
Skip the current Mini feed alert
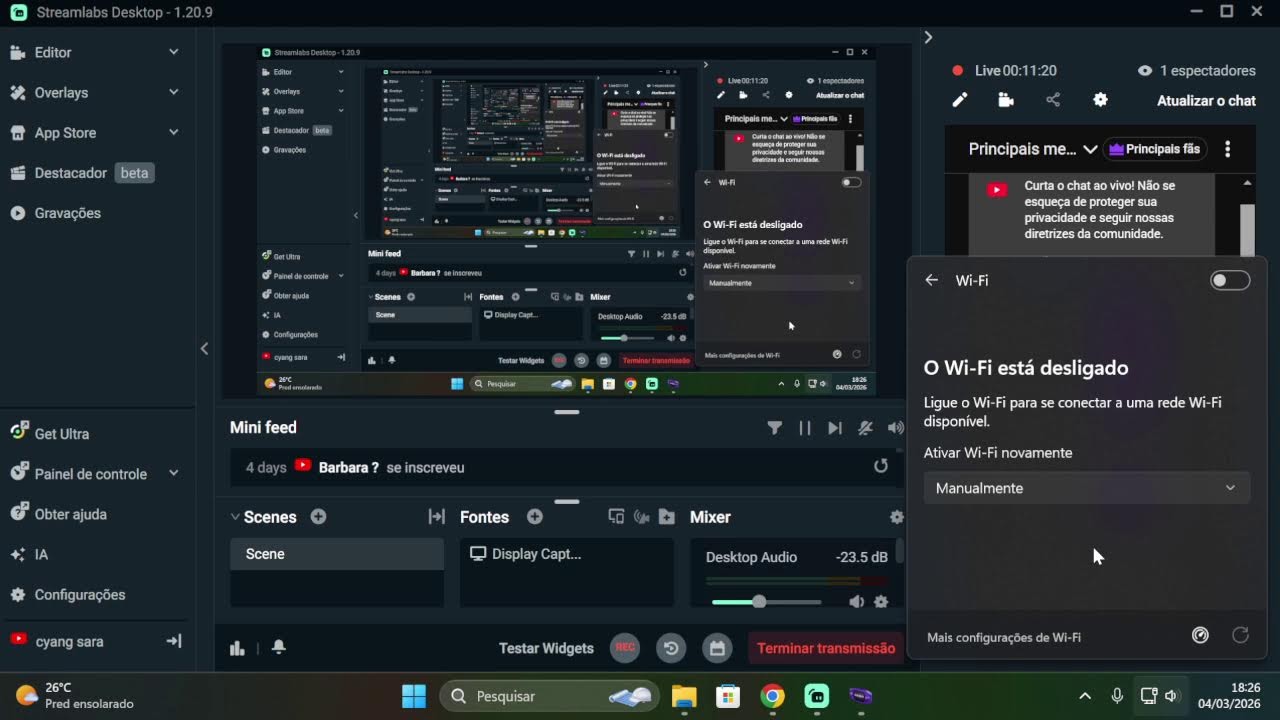click(x=835, y=428)
